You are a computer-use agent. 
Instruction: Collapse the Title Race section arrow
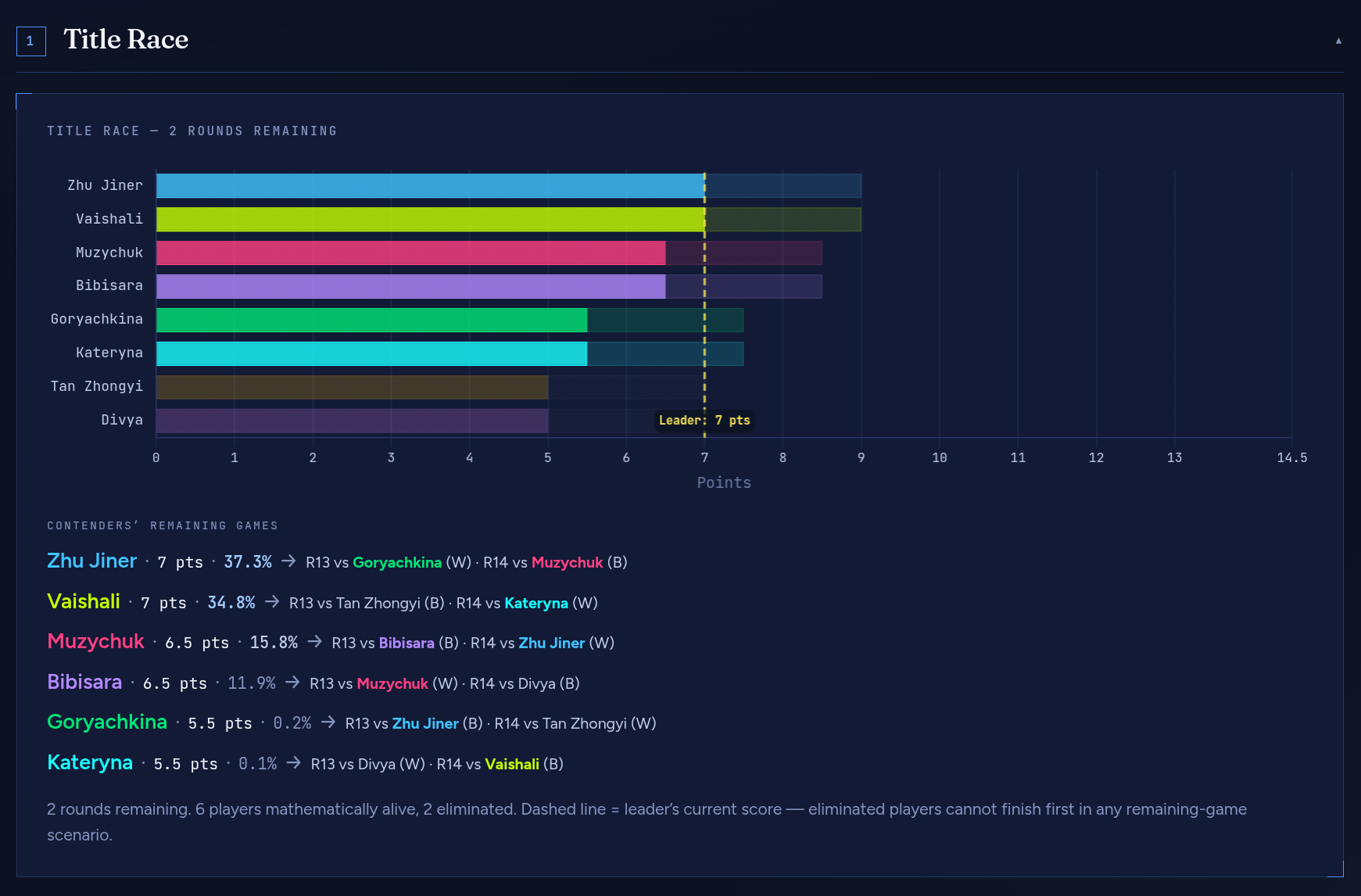pyautogui.click(x=1338, y=41)
